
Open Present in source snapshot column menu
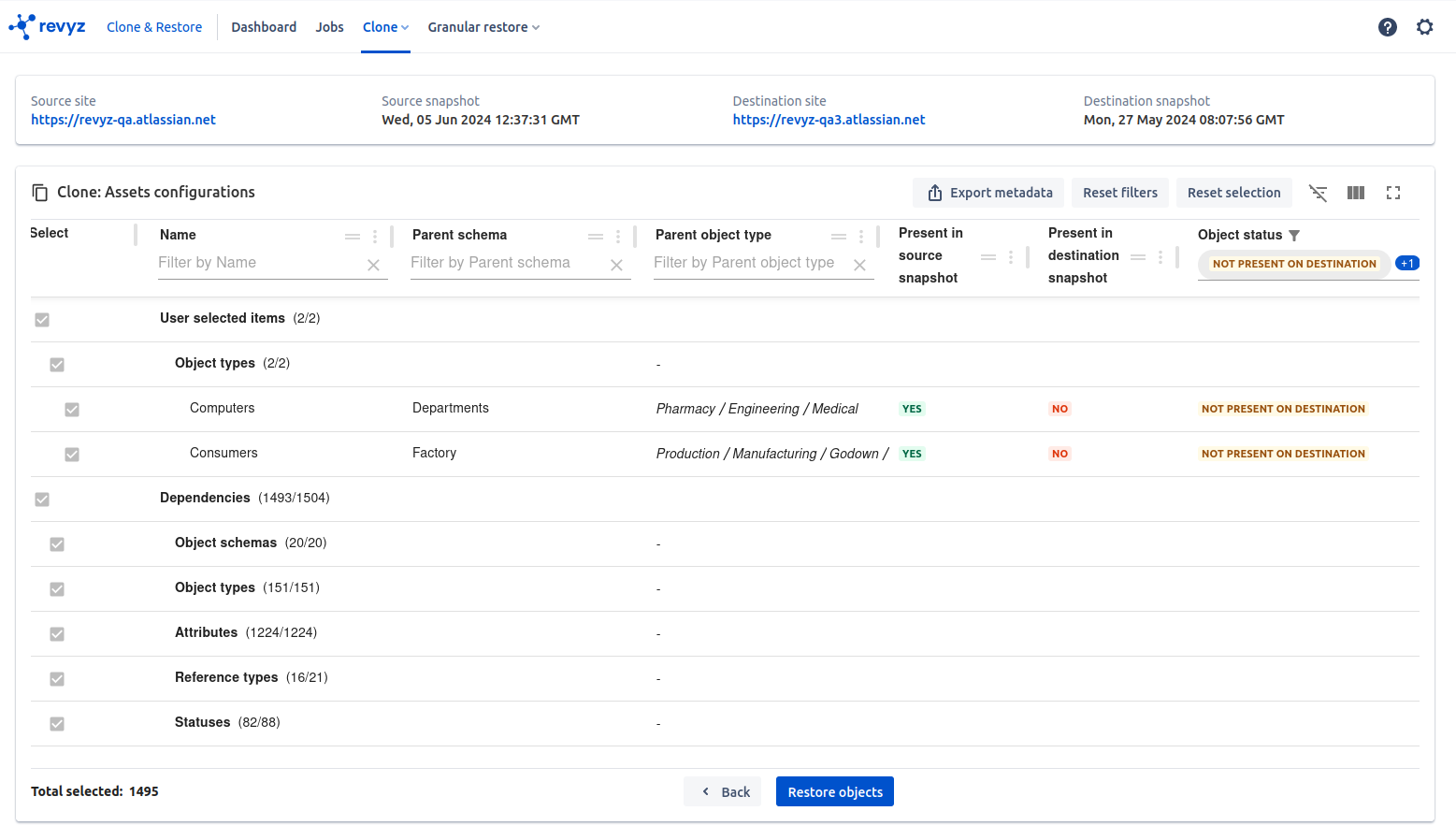pos(1011,256)
